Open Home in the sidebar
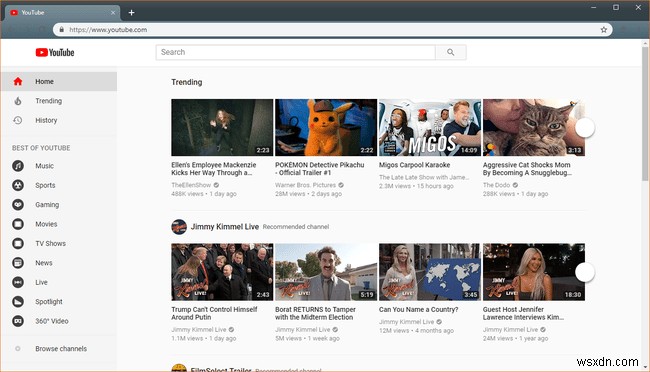Image resolution: width=650 pixels, height=372 pixels. (59, 81)
